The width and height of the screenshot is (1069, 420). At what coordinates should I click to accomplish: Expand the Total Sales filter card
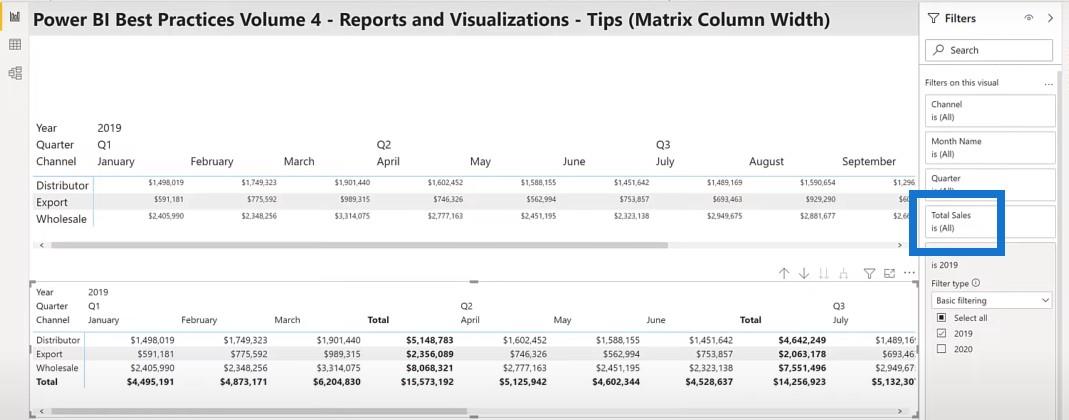pos(990,222)
